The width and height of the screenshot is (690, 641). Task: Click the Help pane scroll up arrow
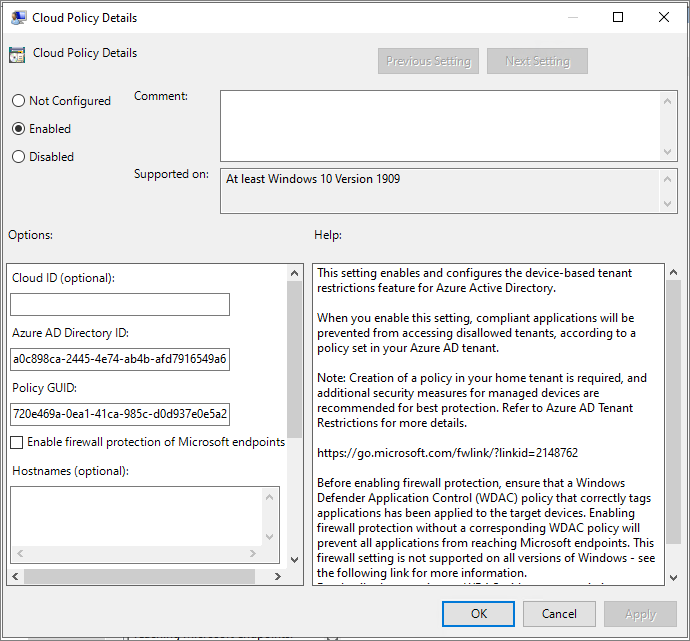click(x=673, y=272)
